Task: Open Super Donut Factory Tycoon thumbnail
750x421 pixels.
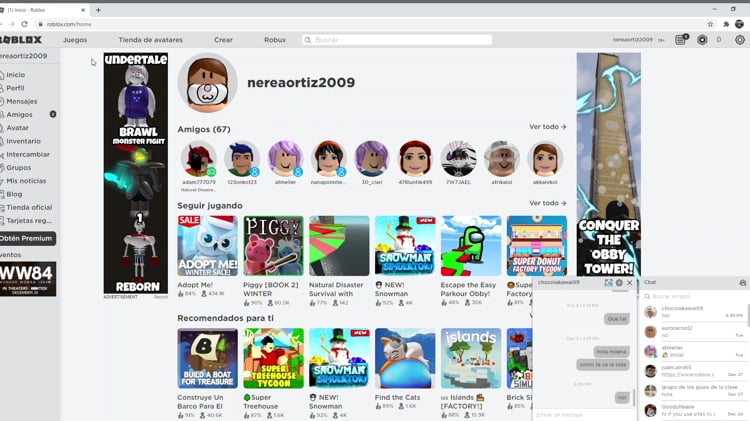Action: (x=537, y=246)
